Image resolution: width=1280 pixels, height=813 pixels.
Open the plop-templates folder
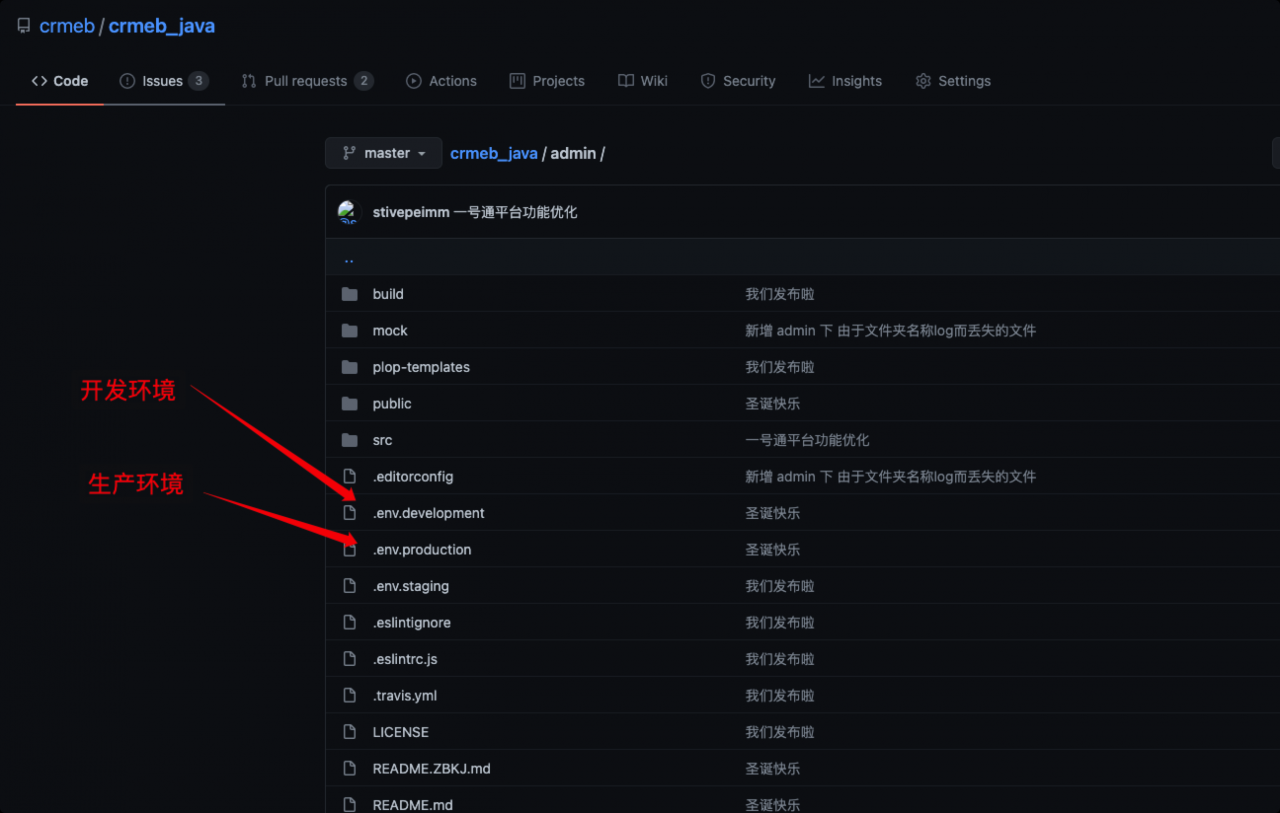(x=421, y=367)
